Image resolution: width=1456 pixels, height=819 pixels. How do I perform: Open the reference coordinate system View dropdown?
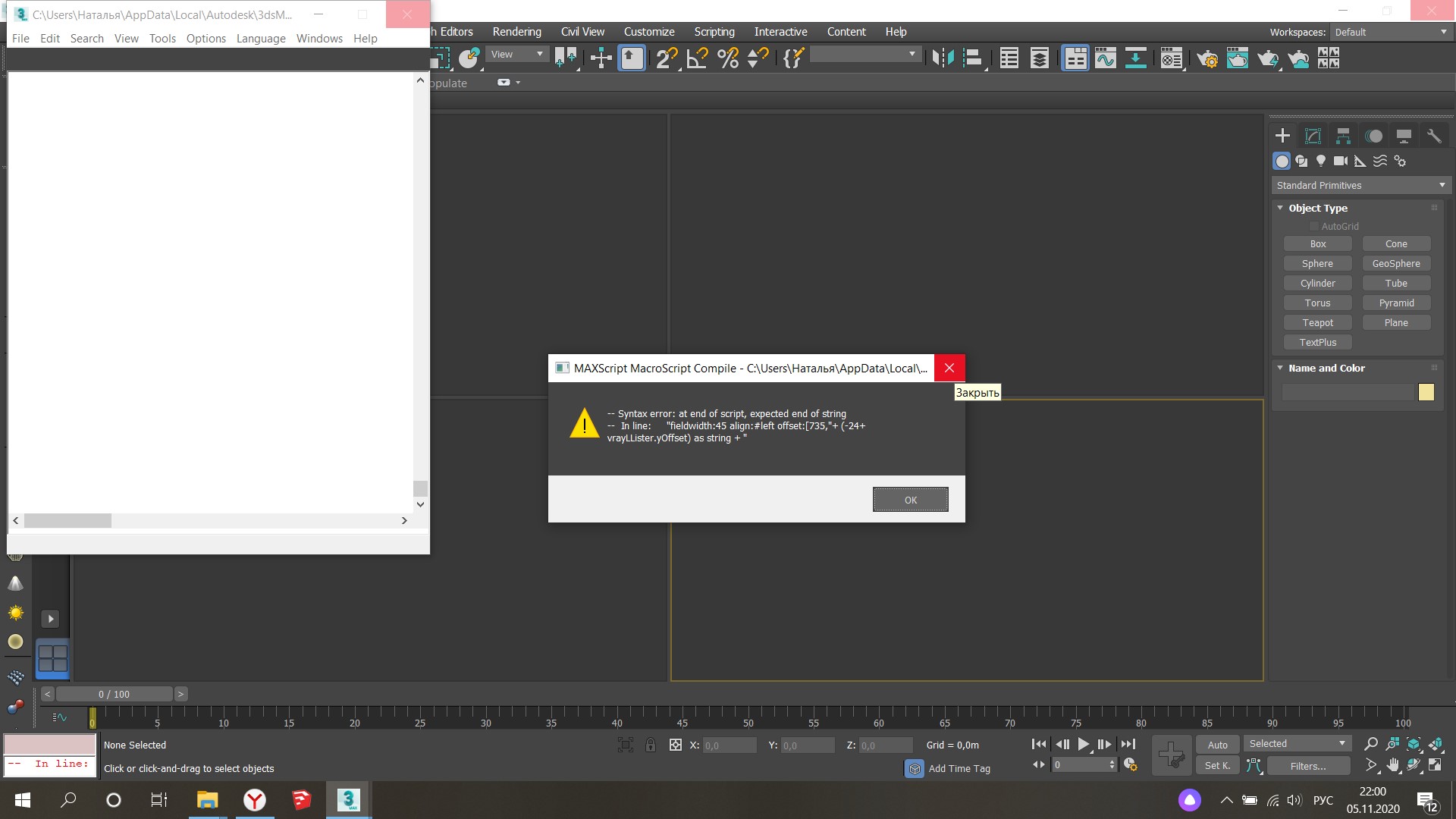click(x=517, y=55)
